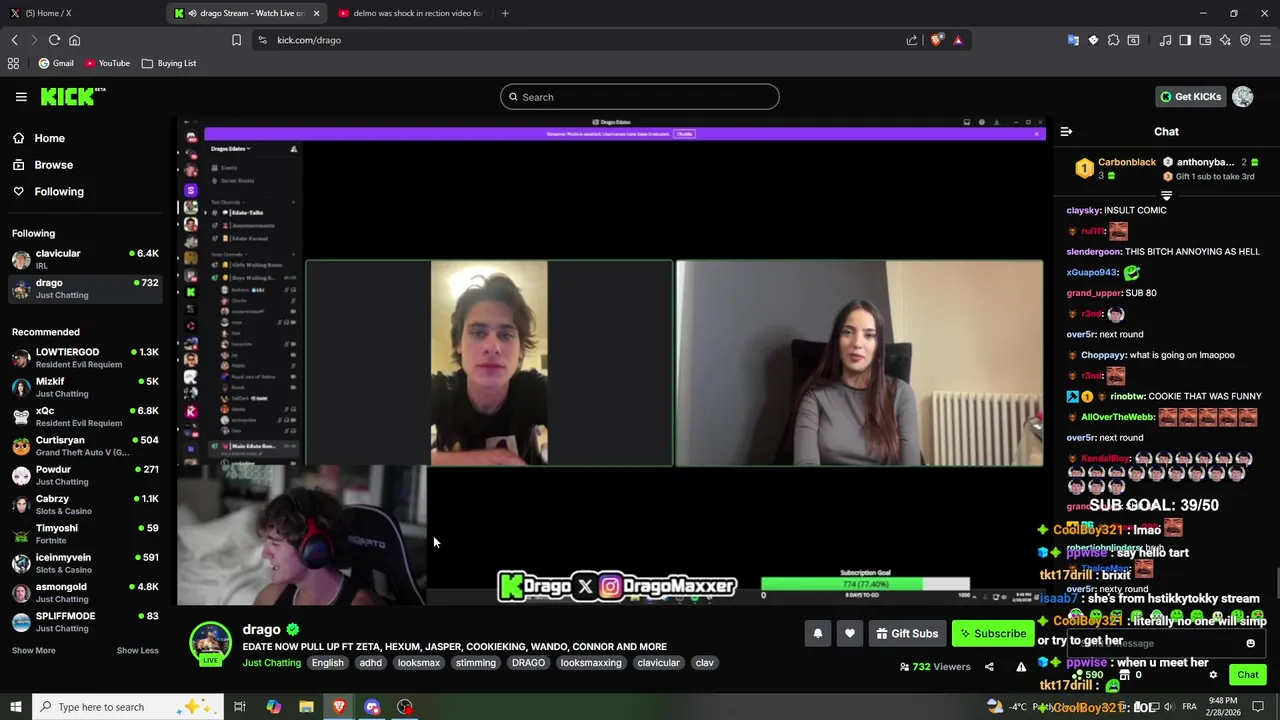Open Task View on the taskbar
This screenshot has height=720, width=1280.
click(240, 707)
